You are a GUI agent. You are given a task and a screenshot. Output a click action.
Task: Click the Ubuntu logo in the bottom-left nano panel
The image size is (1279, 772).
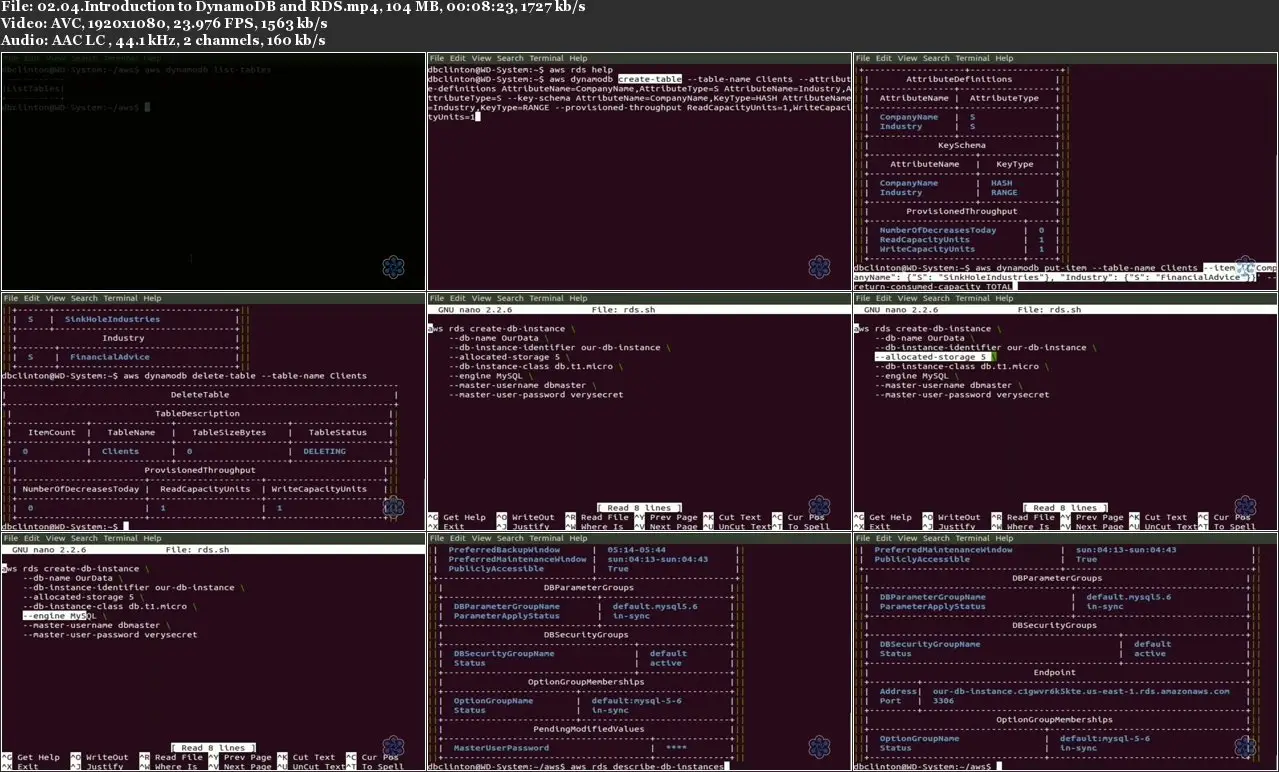click(393, 745)
